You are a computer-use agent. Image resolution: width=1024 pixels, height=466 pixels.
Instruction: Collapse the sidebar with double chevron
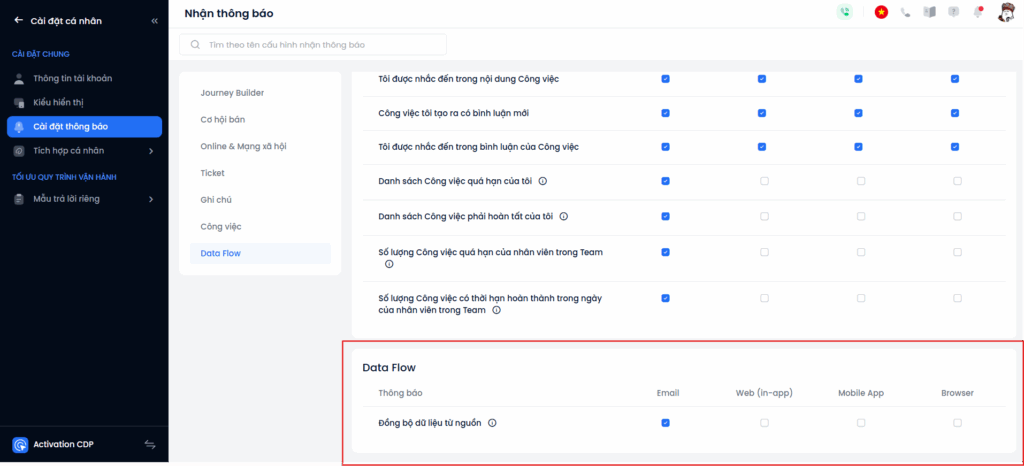click(x=154, y=20)
